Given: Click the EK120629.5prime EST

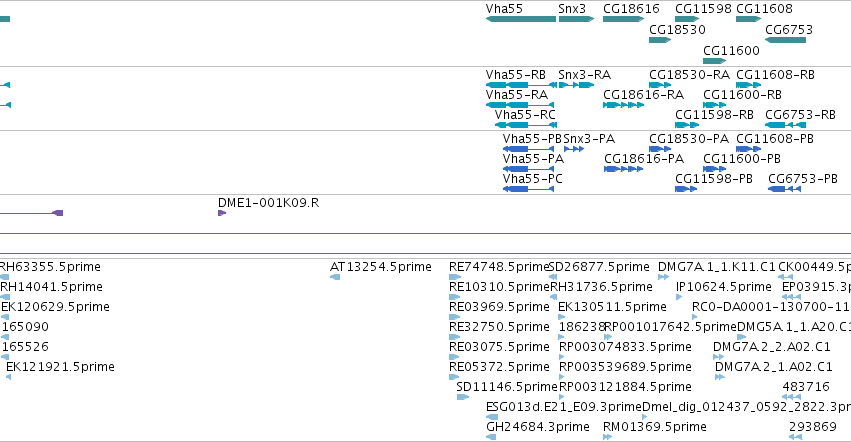Looking at the screenshot, I should pyautogui.click(x=5, y=317).
